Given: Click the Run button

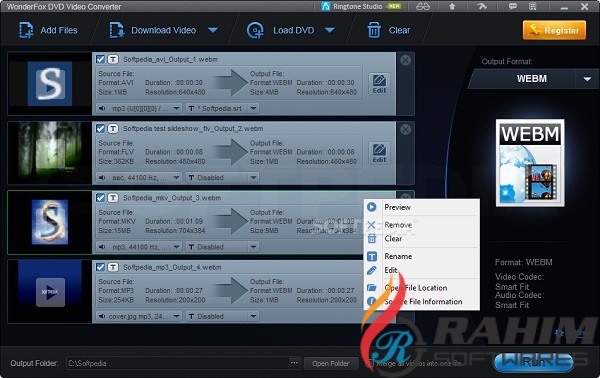Looking at the screenshot, I should tap(534, 362).
